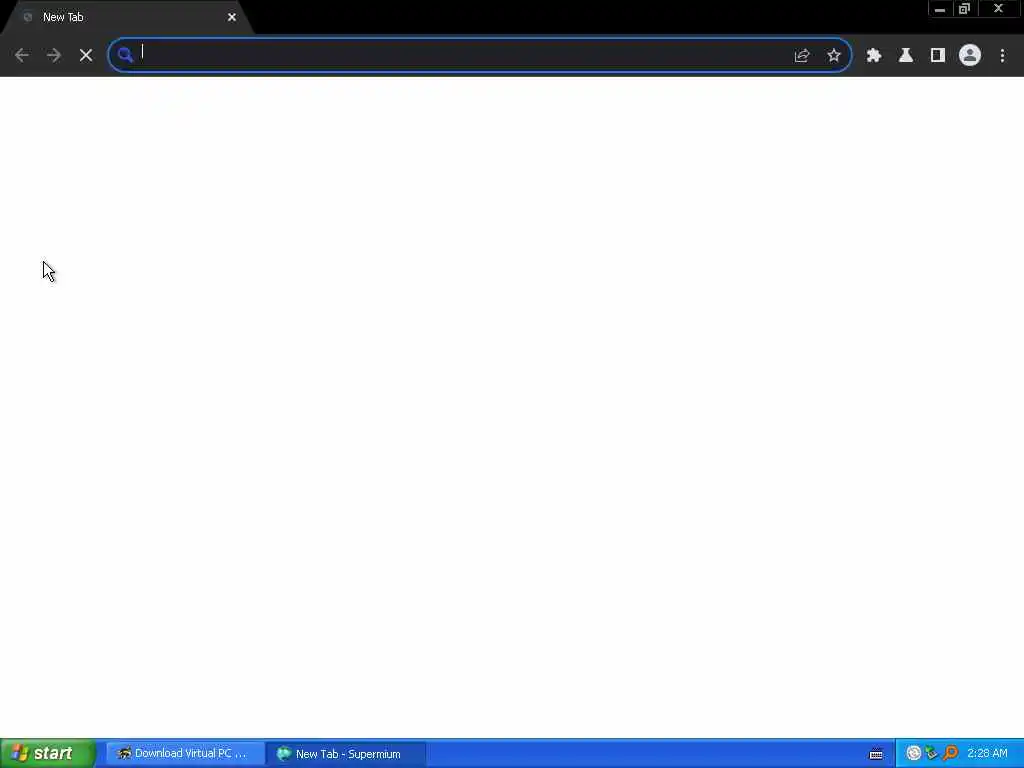Click the keyboard icon in taskbar
This screenshot has height=768, width=1024.
876,754
